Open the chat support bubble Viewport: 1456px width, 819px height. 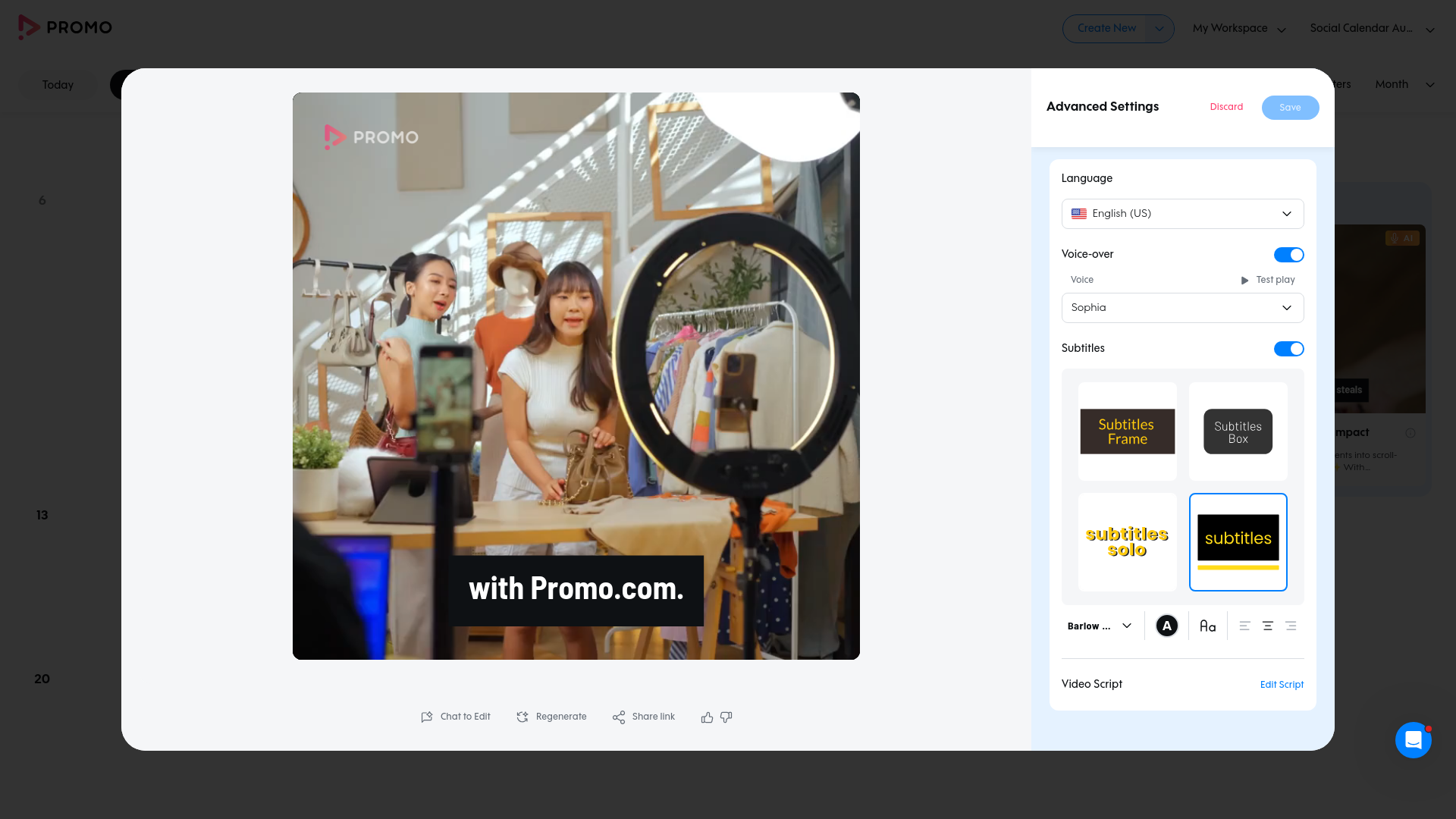(x=1413, y=739)
